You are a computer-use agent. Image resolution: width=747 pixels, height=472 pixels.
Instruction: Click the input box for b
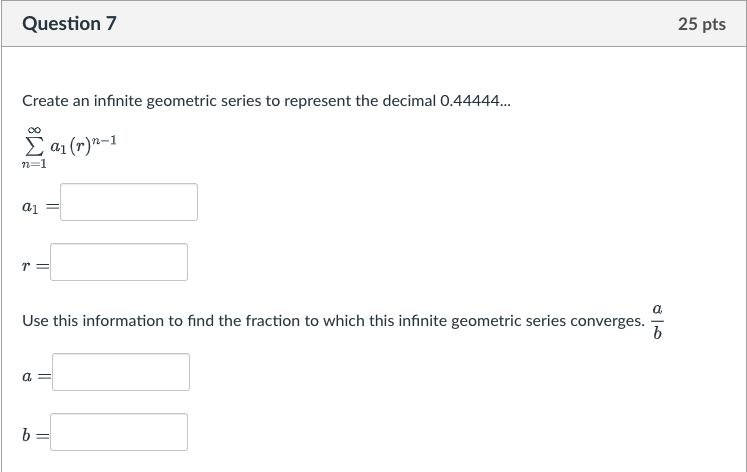119,432
